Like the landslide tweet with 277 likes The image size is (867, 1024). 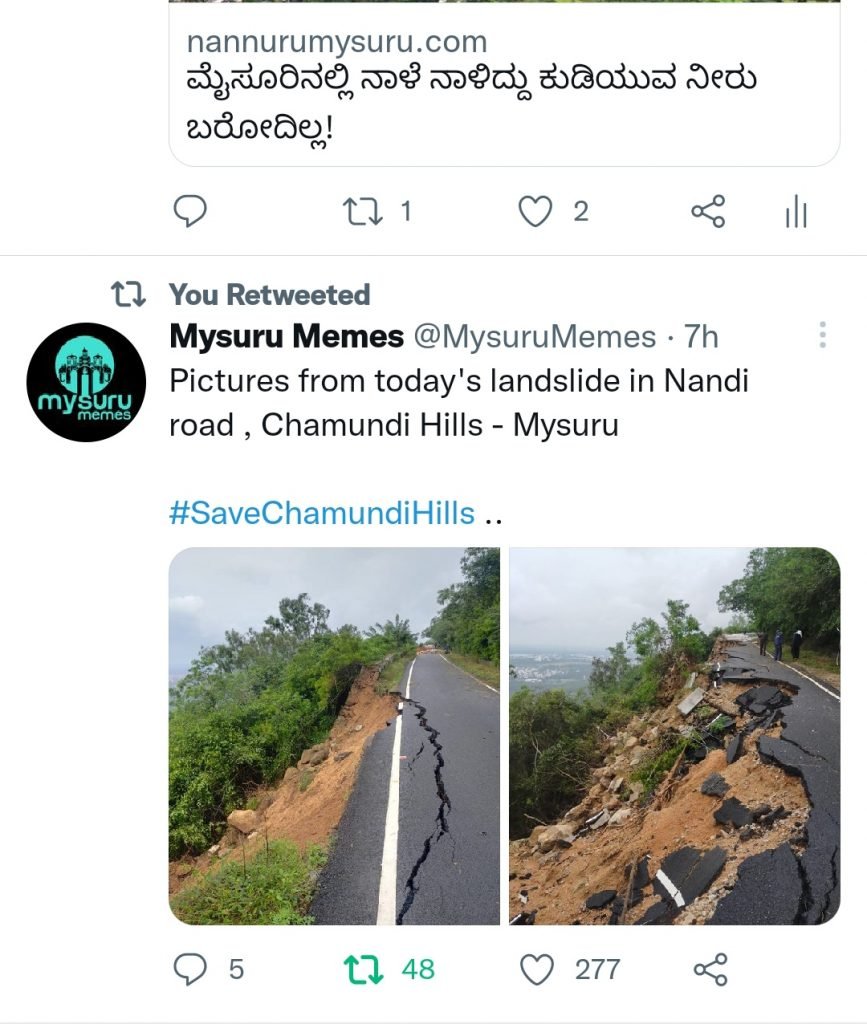[x=538, y=969]
